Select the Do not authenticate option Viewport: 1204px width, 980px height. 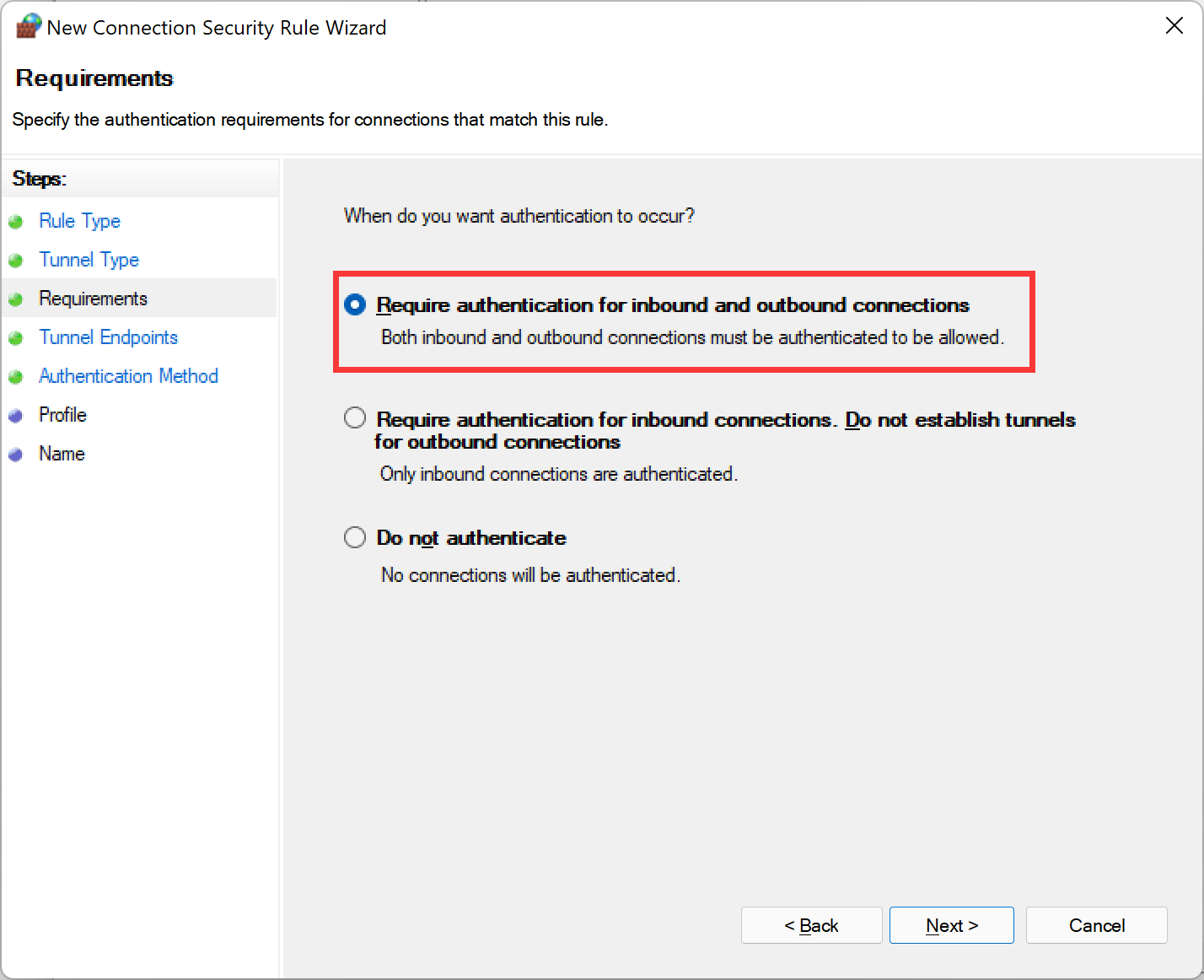pos(355,537)
